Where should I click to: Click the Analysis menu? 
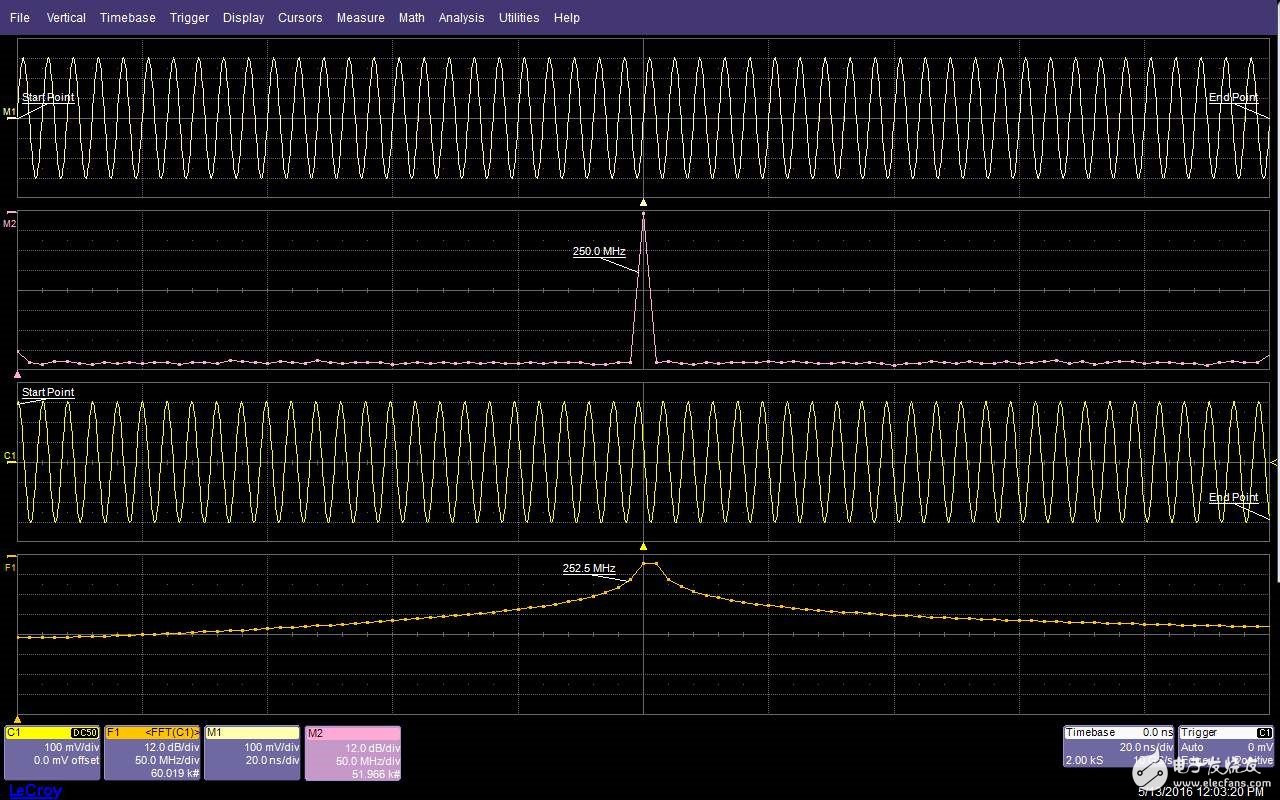461,18
